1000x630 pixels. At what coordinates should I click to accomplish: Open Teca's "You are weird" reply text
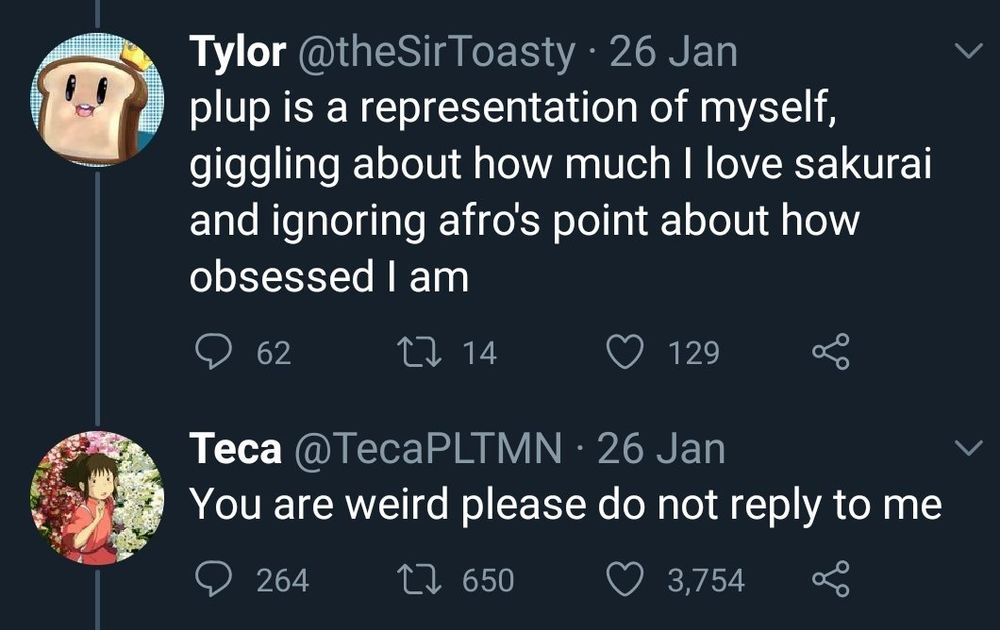click(566, 505)
